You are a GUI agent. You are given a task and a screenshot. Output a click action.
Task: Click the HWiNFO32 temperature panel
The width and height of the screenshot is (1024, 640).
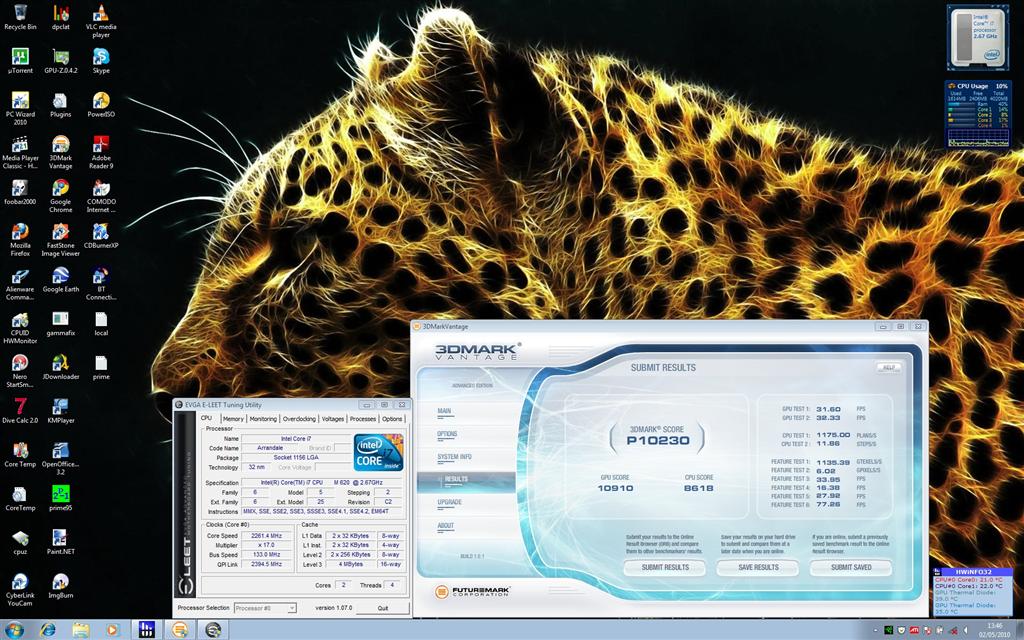[x=973, y=592]
